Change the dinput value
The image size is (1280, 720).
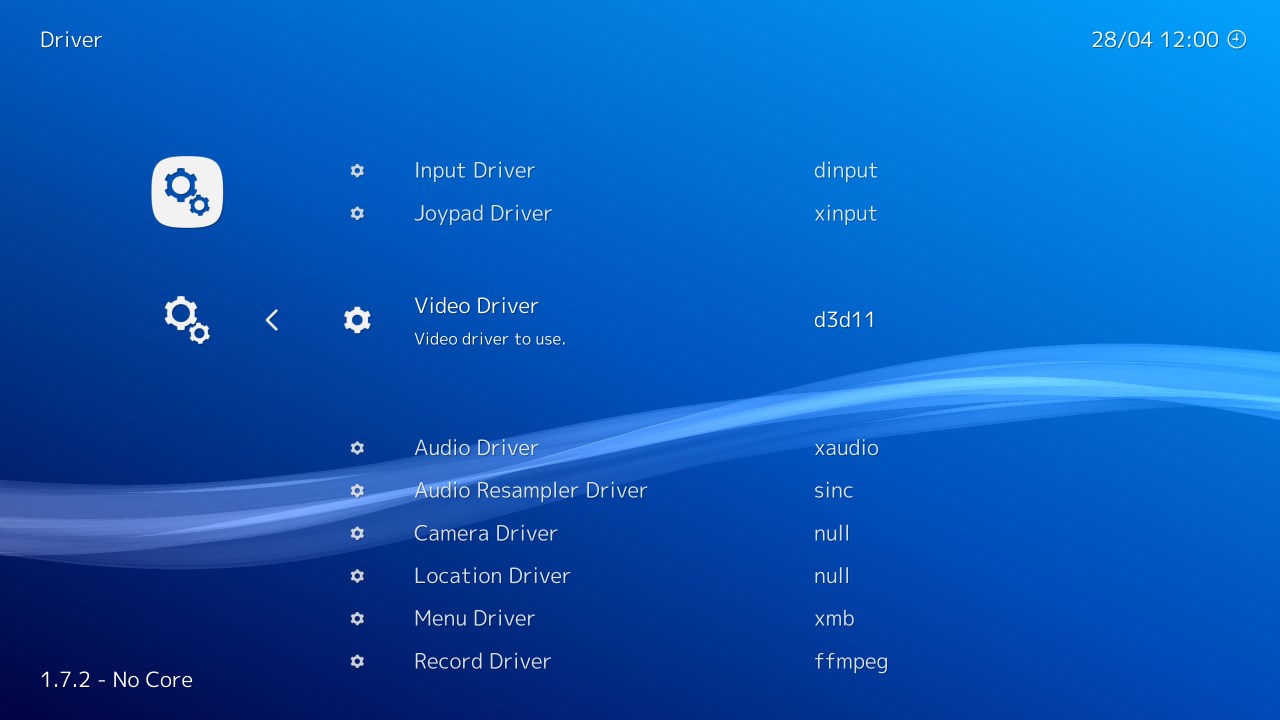(846, 171)
